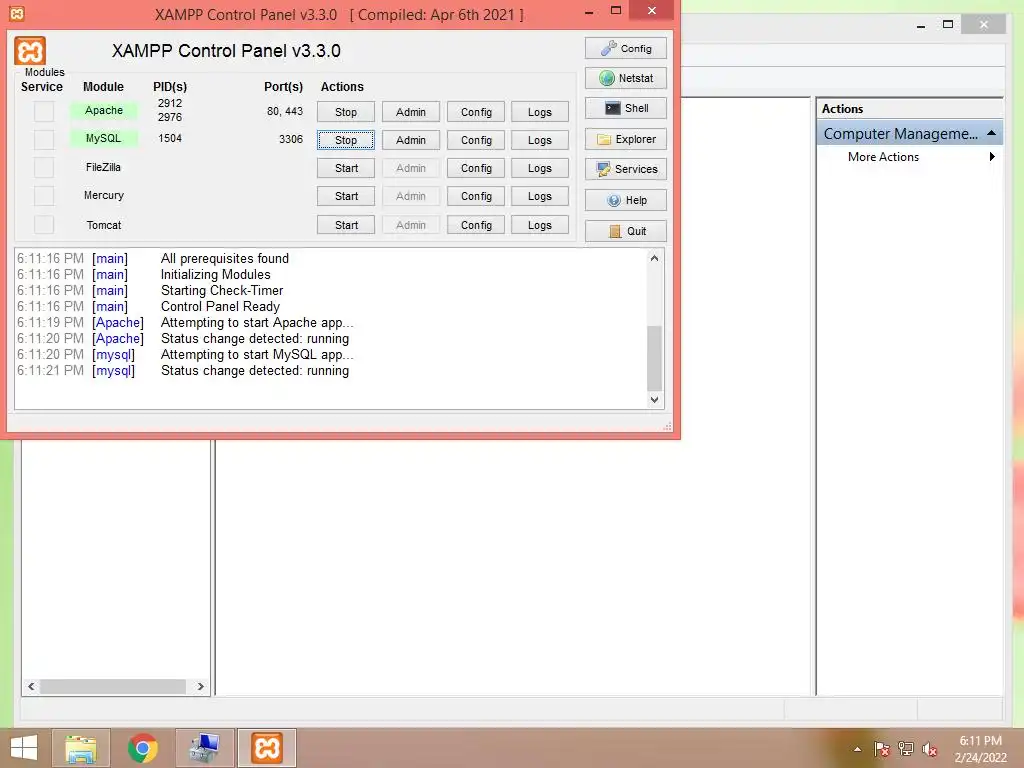The image size is (1024, 768).
Task: Start the Mercury module
Action: tap(346, 196)
